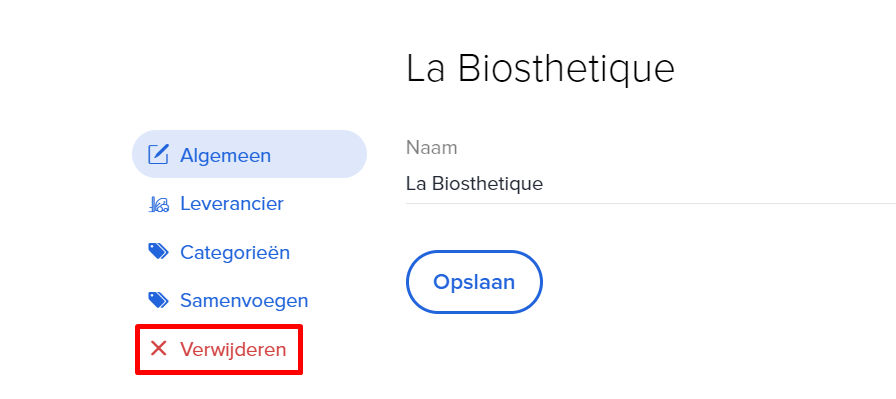Select the red Verwijderen option
Viewport: 896px width, 399px height.
click(x=219, y=349)
